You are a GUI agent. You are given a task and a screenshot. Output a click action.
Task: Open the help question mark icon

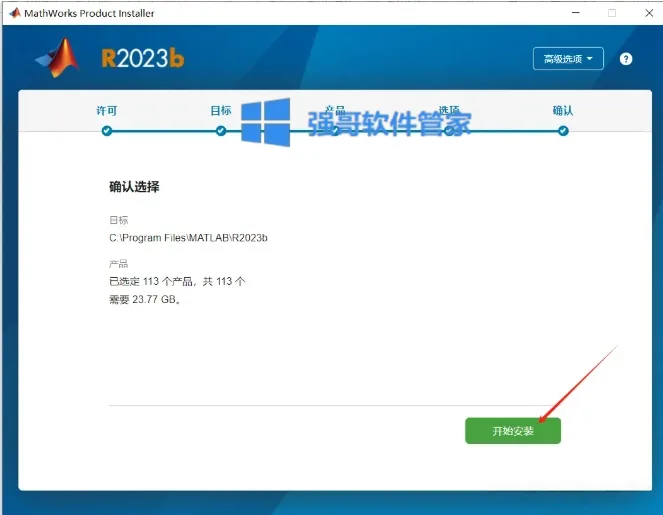click(626, 59)
